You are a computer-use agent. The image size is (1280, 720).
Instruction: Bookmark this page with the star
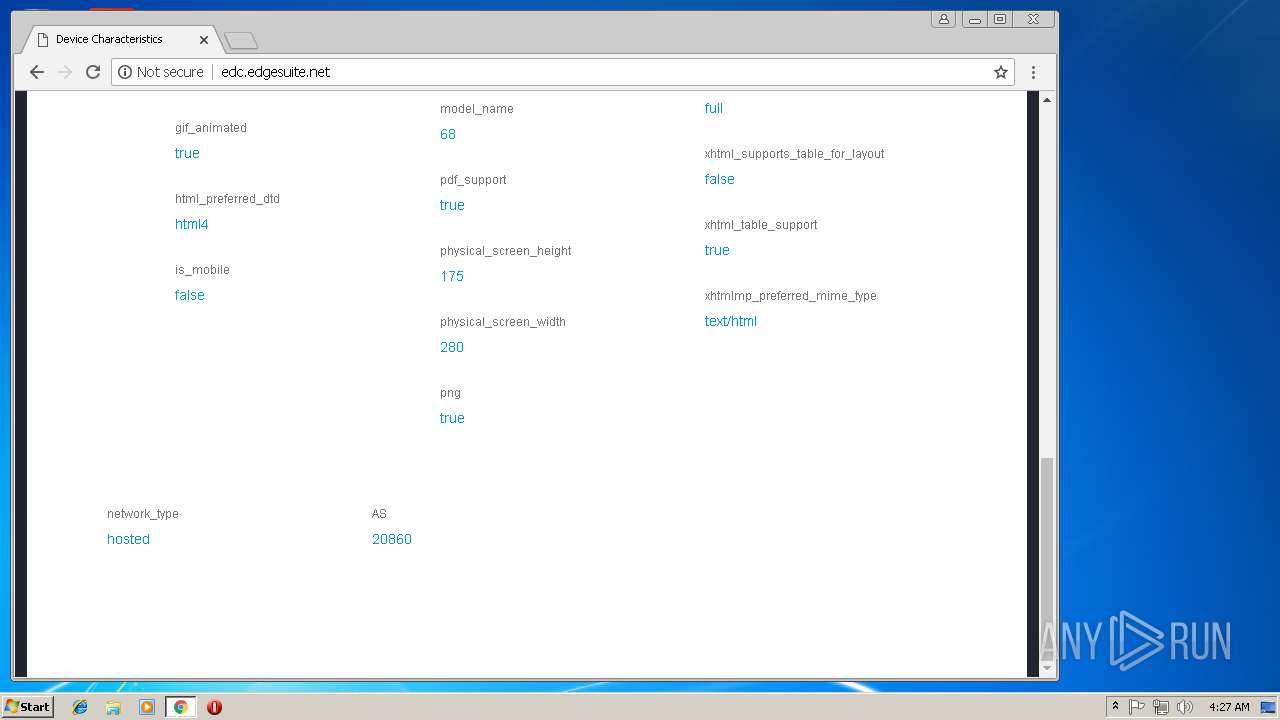(1000, 72)
